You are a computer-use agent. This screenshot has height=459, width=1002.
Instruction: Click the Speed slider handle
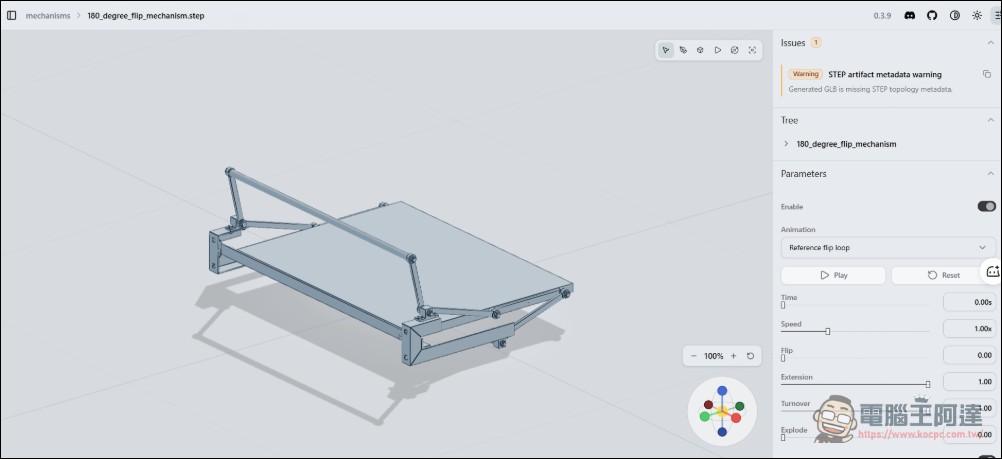(828, 331)
